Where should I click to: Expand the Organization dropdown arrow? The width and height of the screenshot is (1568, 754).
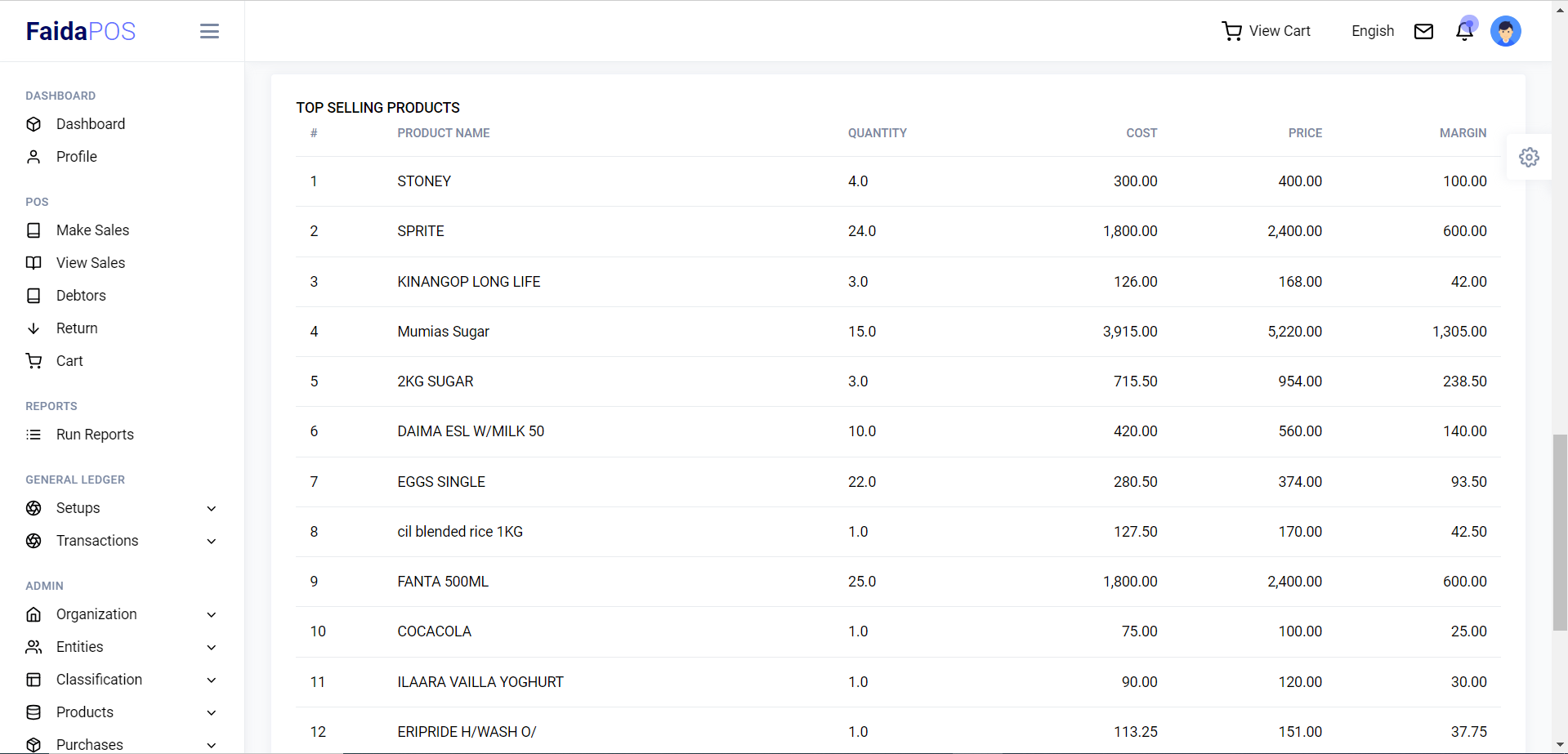[211, 614]
